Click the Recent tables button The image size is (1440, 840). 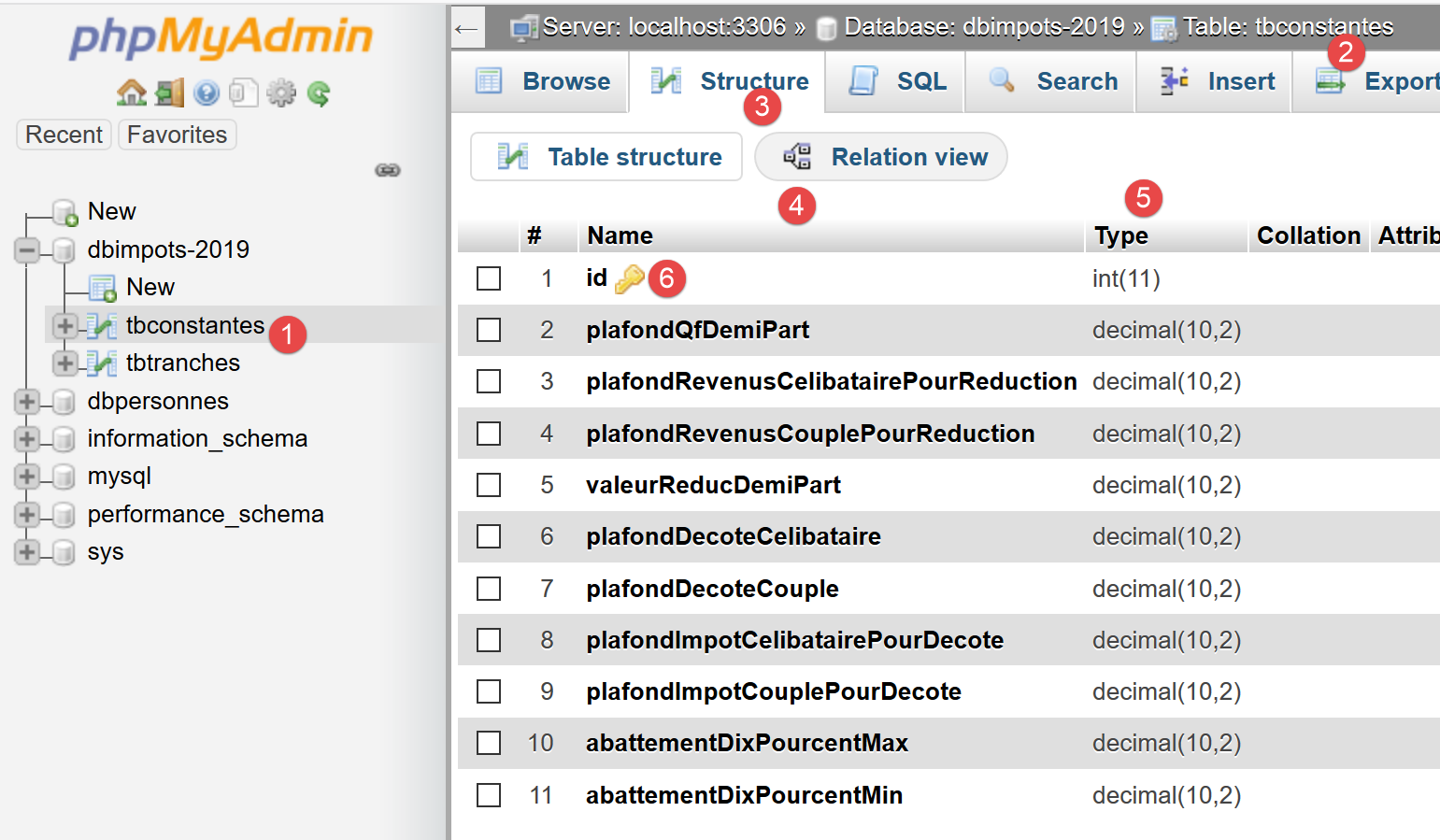[64, 135]
